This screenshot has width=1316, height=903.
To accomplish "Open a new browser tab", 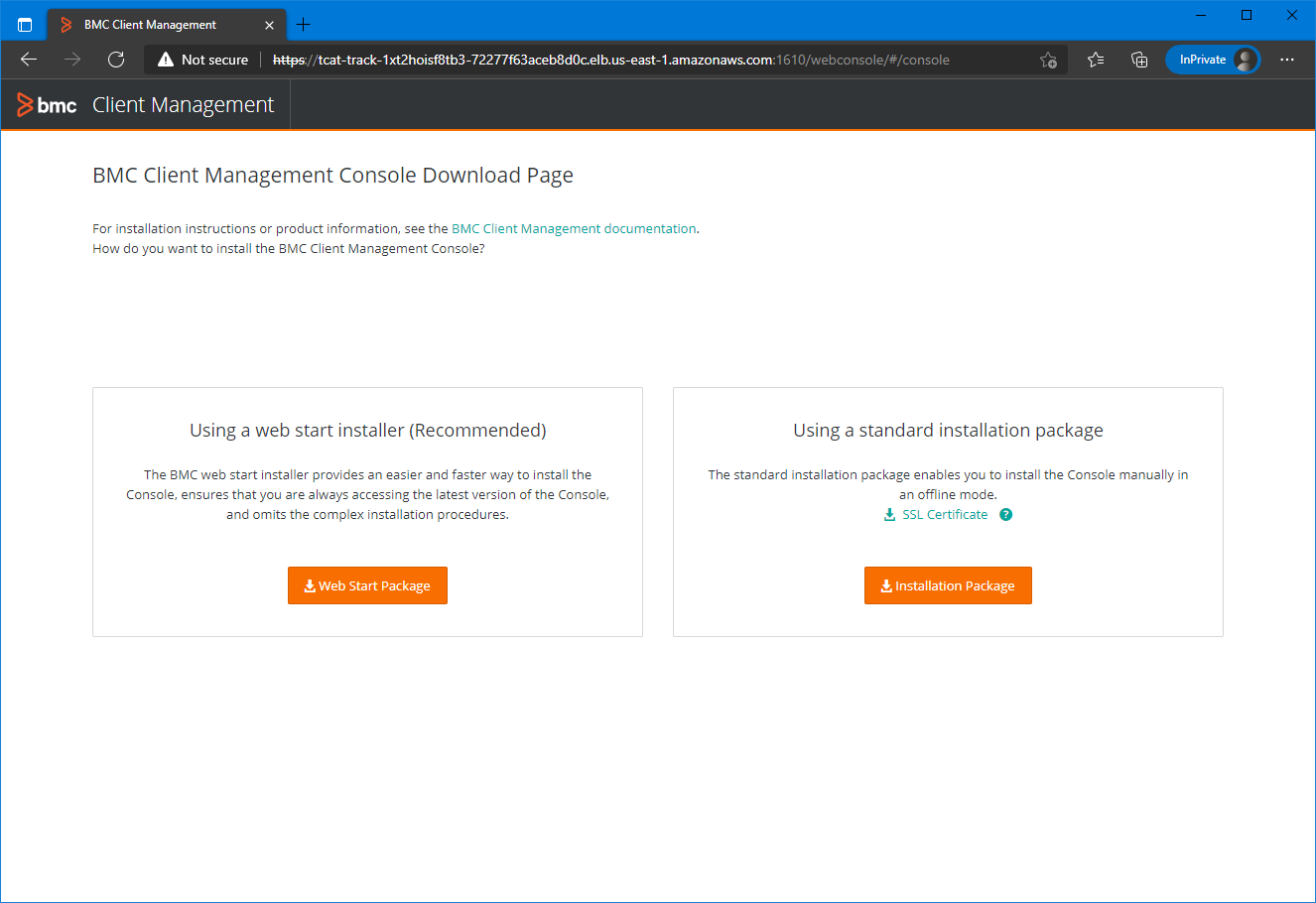I will click(304, 25).
